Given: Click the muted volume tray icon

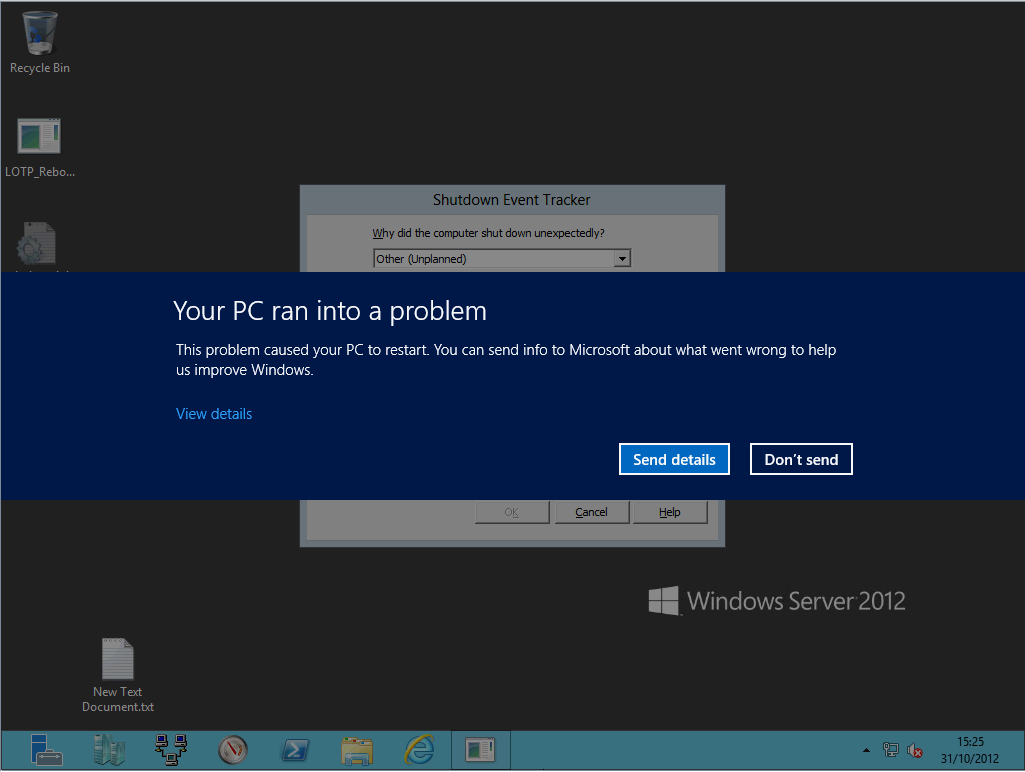Looking at the screenshot, I should (914, 750).
